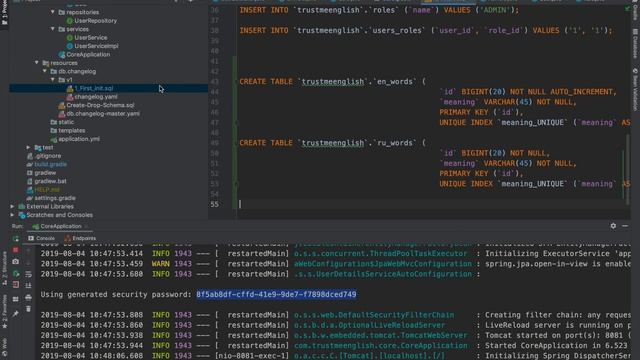Open the Bean Validation tool window tab
The image size is (640, 360).
[x=635, y=90]
